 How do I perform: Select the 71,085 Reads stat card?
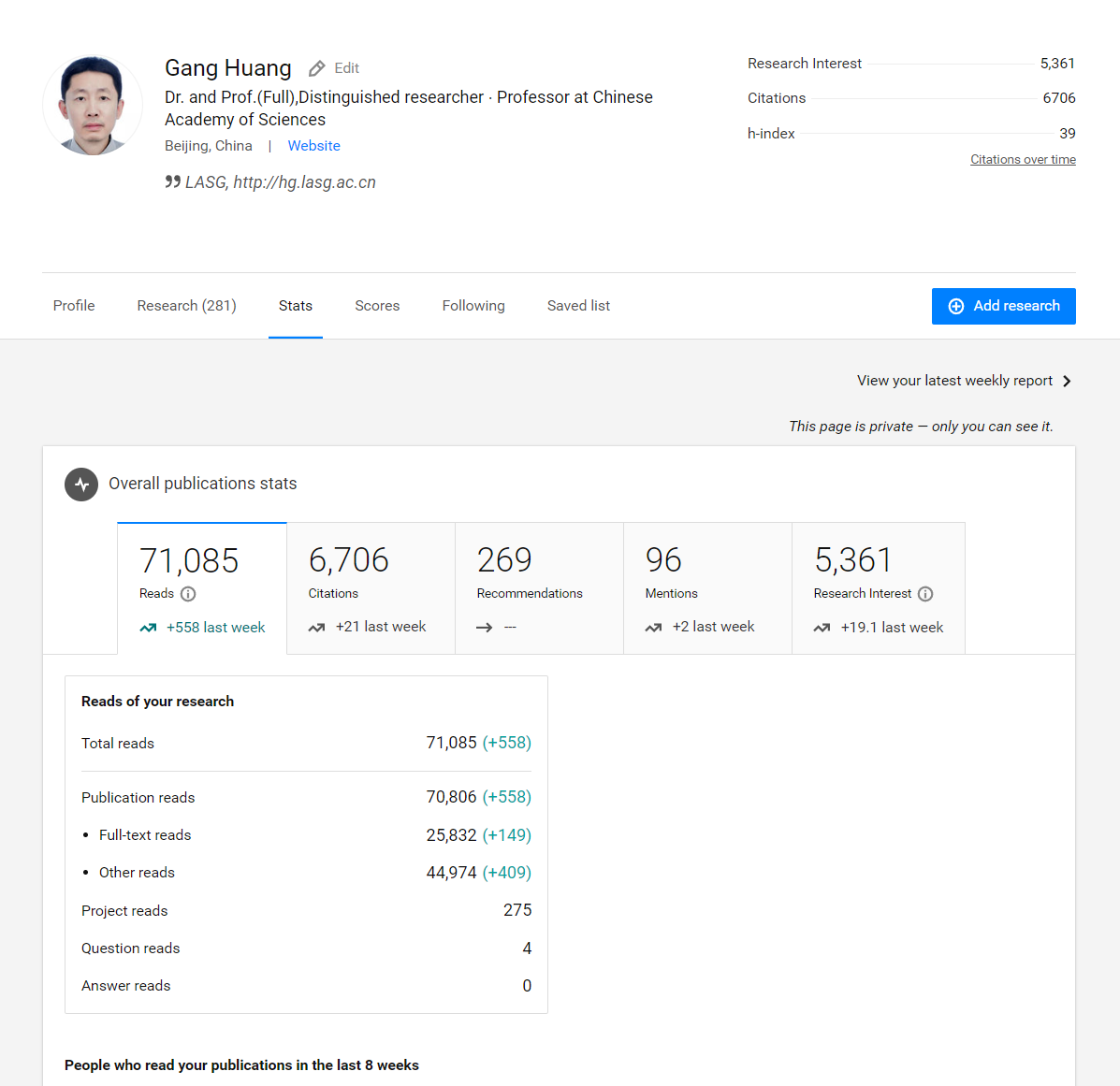pos(202,588)
